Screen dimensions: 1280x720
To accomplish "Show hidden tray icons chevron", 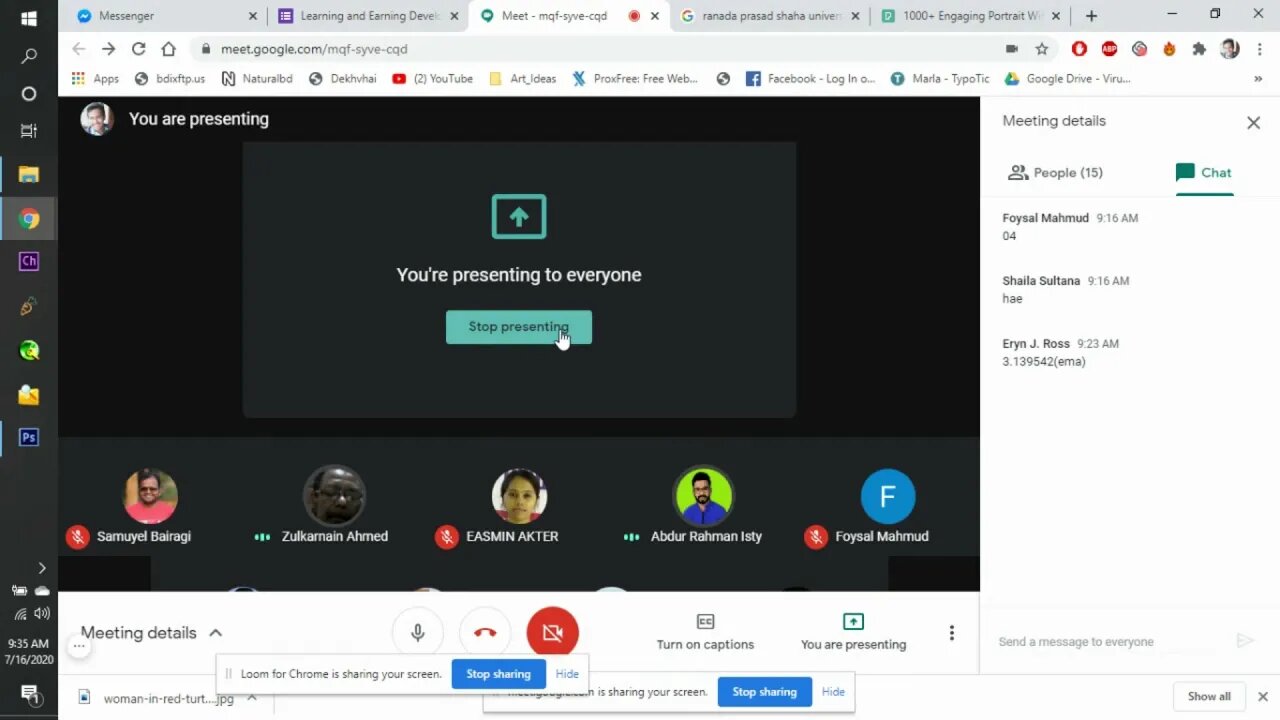I will [x=41, y=568].
